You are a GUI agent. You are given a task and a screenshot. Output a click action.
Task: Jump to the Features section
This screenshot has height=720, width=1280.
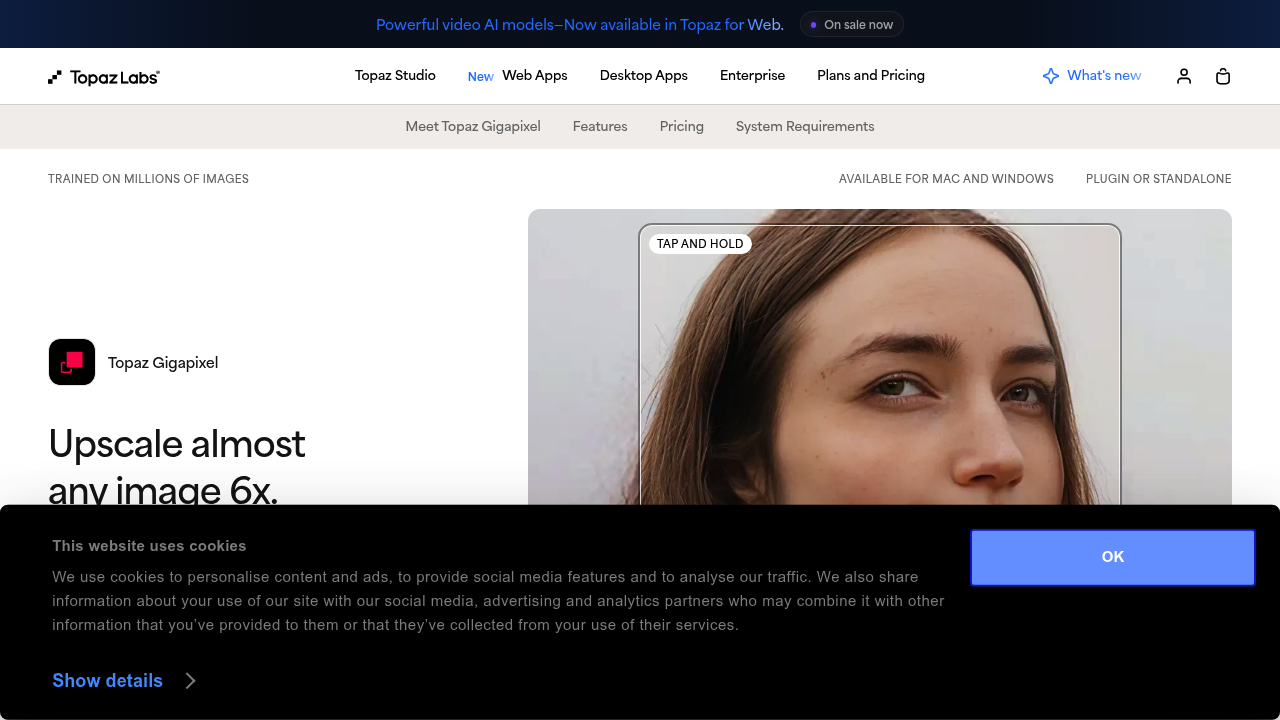(x=600, y=127)
